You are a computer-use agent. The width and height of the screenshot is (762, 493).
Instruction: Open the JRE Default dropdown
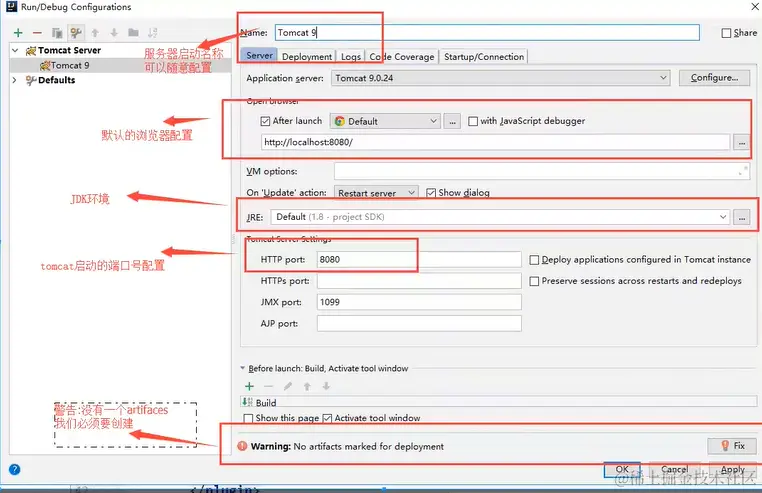[500, 217]
